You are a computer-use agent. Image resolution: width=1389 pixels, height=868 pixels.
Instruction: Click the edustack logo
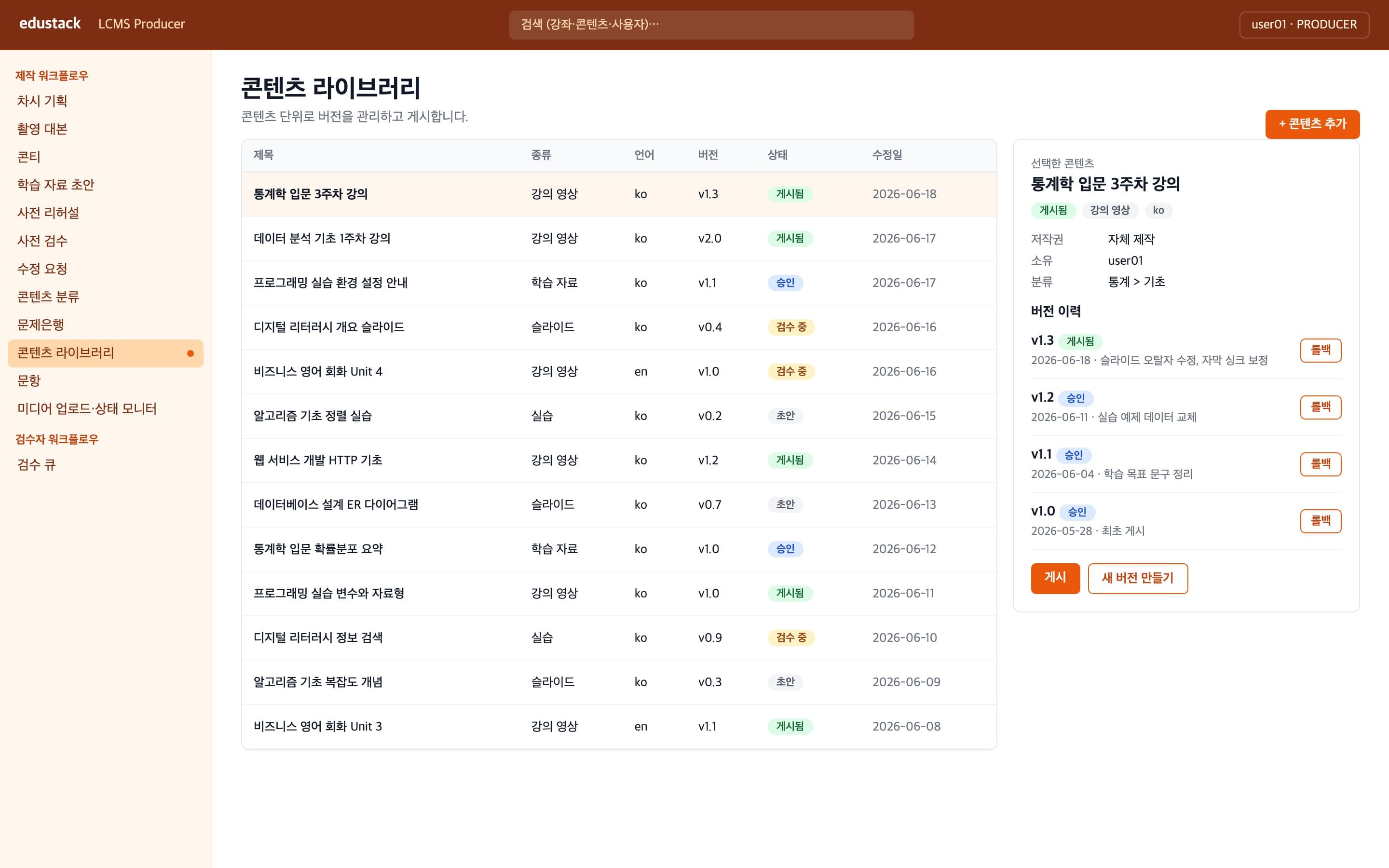50,24
